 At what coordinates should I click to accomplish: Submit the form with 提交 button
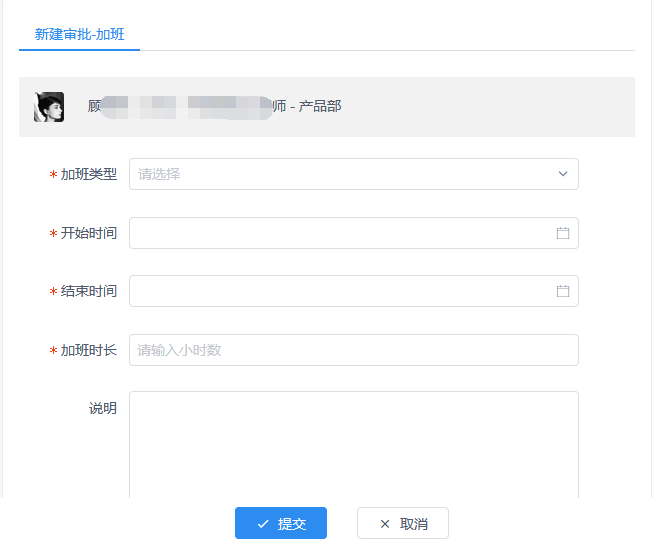[x=281, y=523]
